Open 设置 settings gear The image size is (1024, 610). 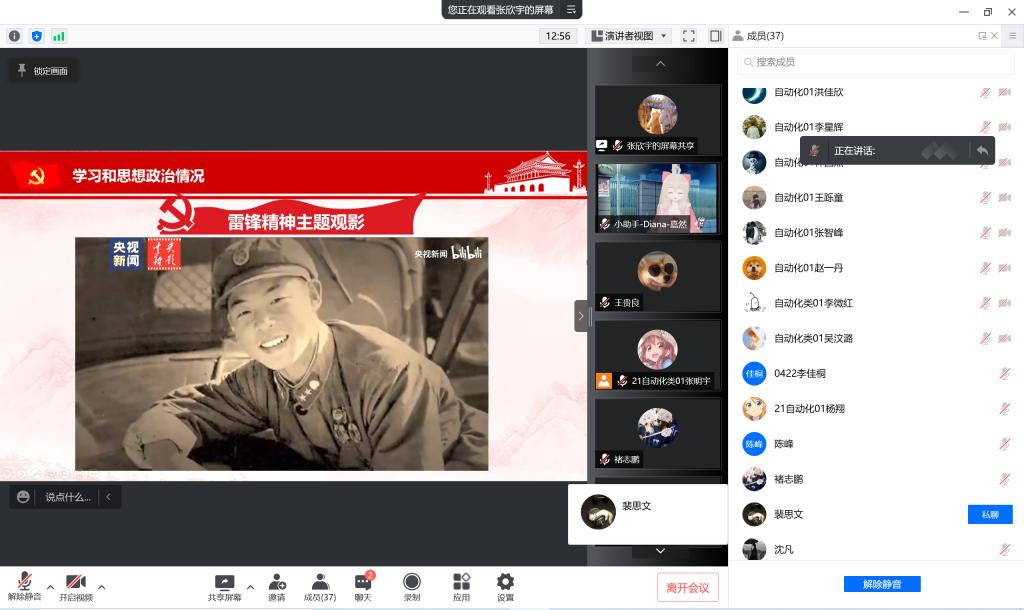505,586
